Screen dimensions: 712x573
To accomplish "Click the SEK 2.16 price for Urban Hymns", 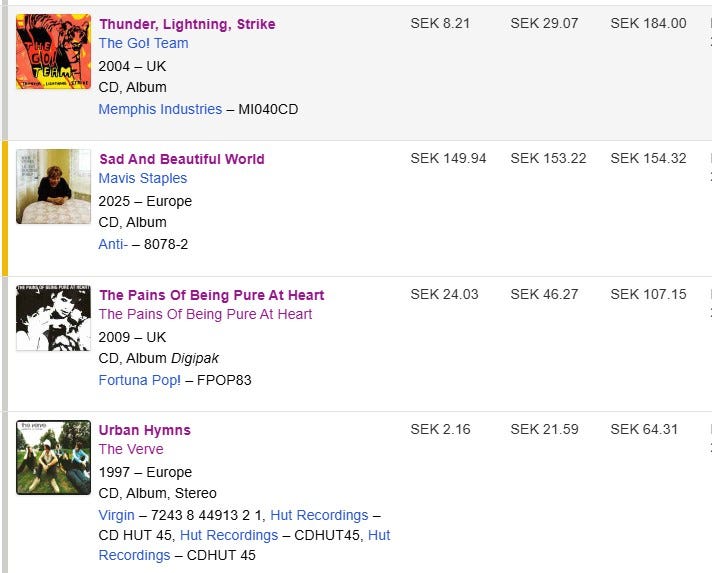I will click(440, 429).
